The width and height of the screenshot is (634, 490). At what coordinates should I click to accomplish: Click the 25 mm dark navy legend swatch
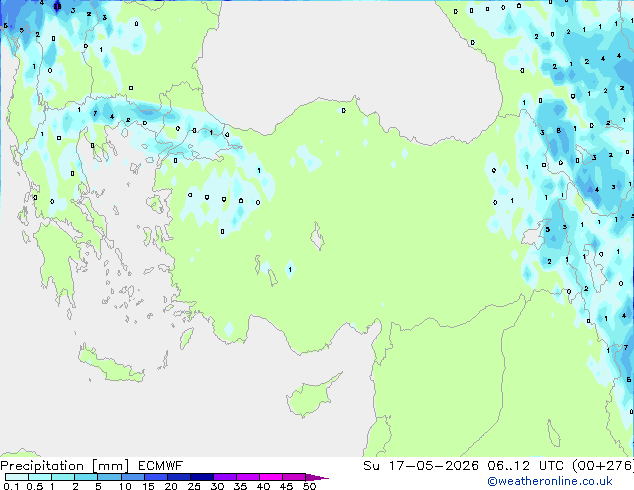202,477
